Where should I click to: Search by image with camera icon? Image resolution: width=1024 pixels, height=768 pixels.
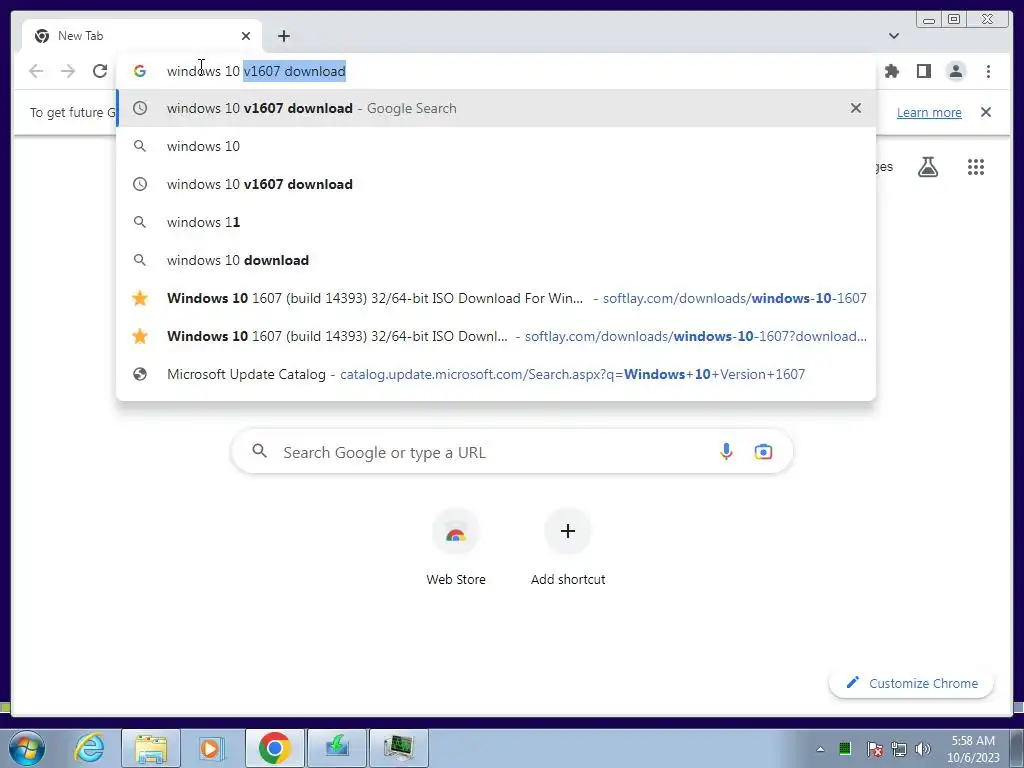[x=763, y=452]
